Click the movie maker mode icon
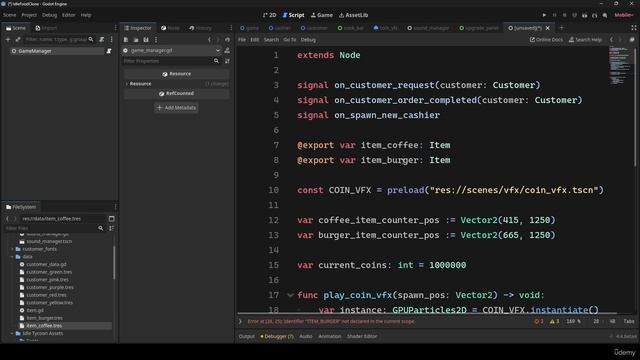The width and height of the screenshot is (640, 360). (605, 15)
